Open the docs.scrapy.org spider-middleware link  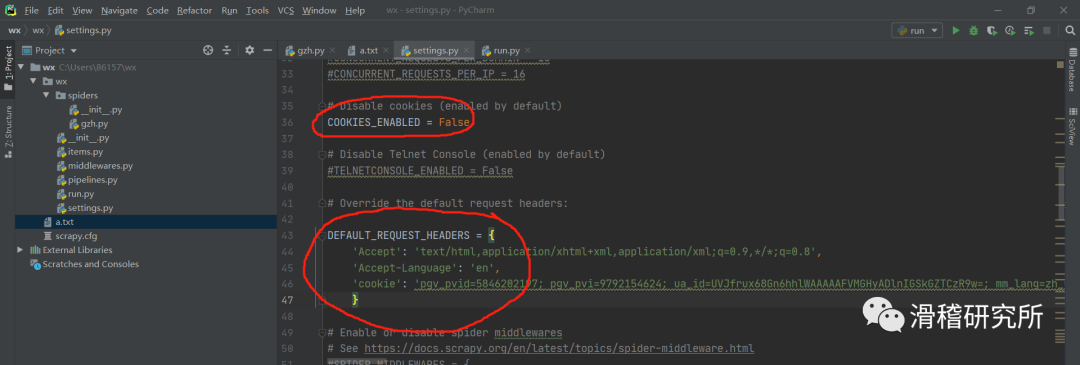[x=559, y=348]
